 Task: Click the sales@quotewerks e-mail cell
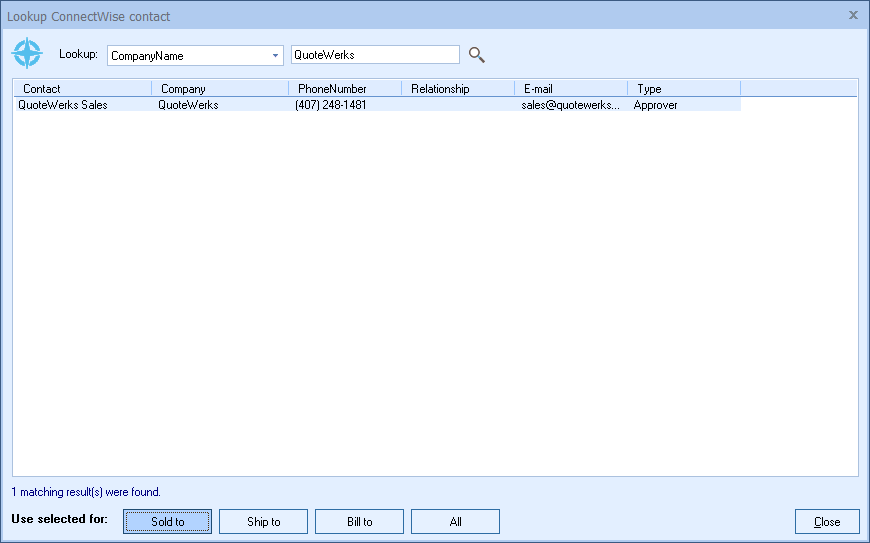pyautogui.click(x=570, y=105)
